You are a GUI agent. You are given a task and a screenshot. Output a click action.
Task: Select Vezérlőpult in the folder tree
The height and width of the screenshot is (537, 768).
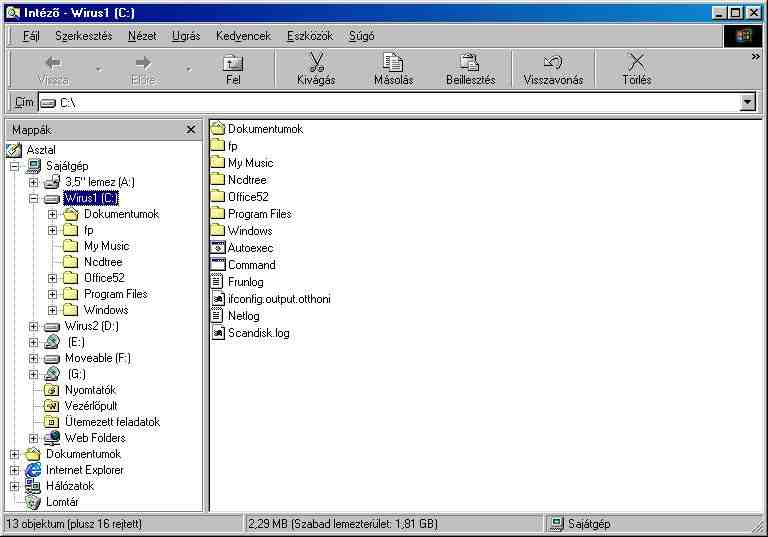pyautogui.click(x=90, y=406)
